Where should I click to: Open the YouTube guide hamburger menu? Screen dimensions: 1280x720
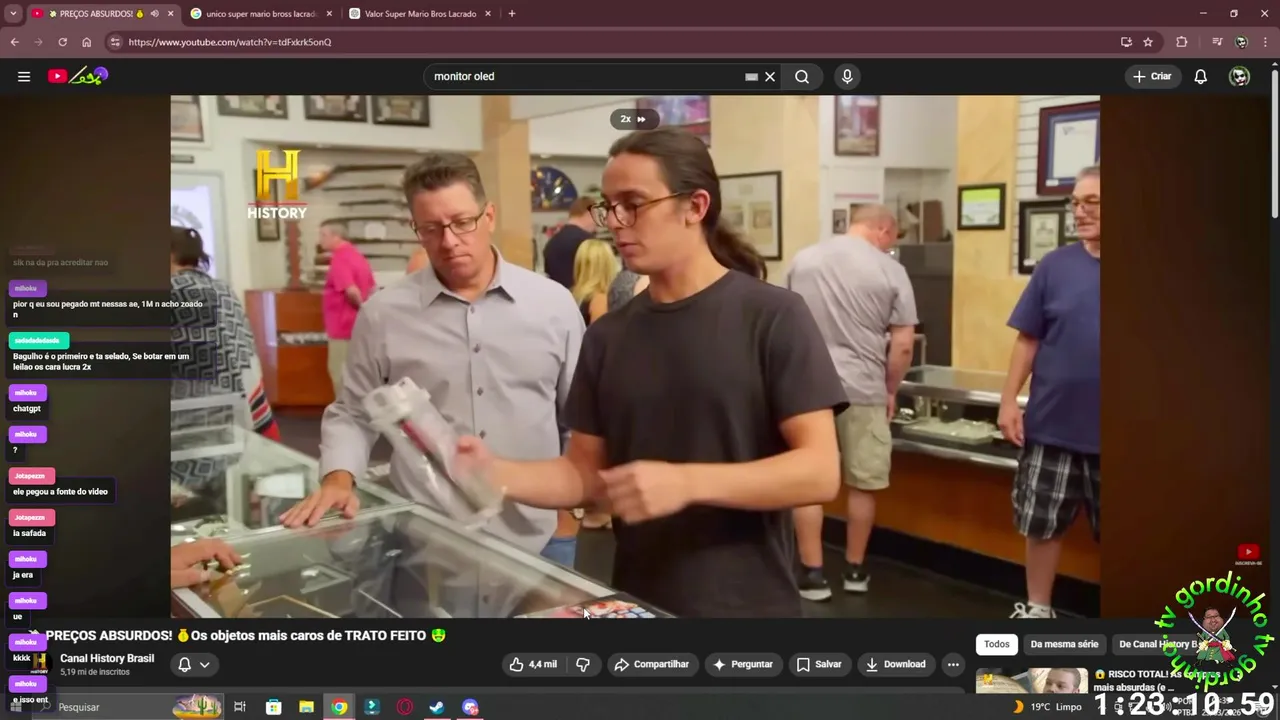24,76
